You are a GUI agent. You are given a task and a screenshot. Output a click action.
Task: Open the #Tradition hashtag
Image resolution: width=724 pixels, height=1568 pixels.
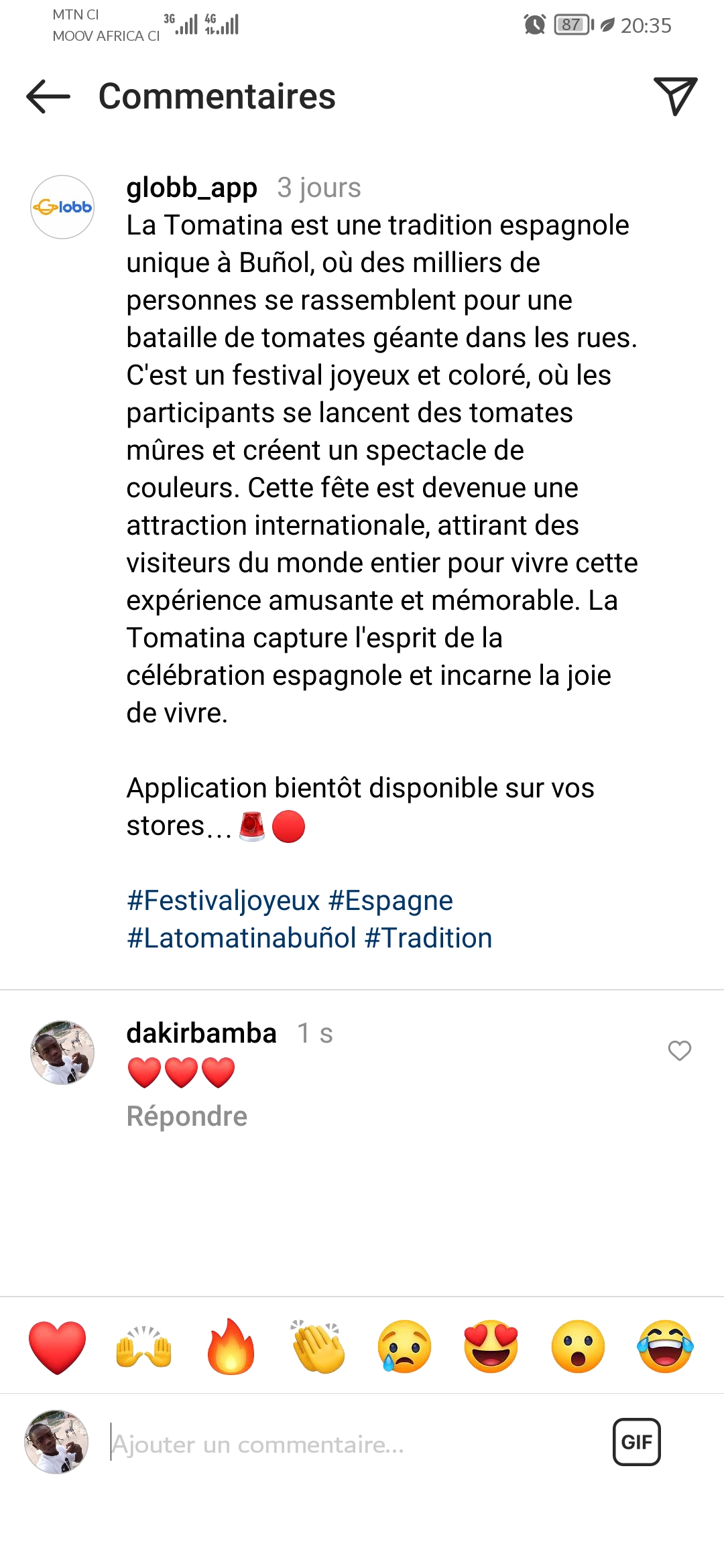428,938
